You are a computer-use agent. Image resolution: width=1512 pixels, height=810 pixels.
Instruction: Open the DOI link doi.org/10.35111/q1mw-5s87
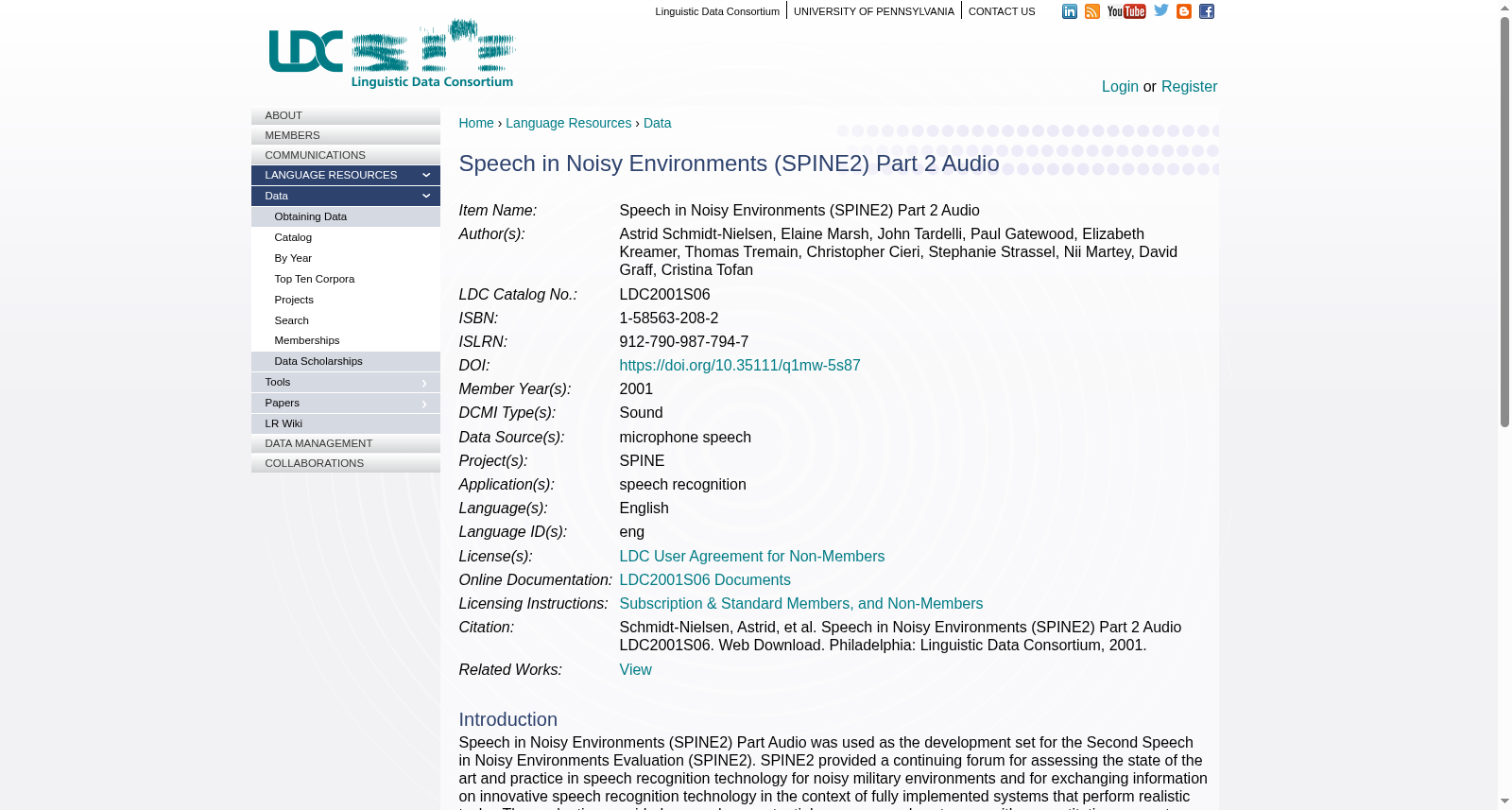[740, 366]
